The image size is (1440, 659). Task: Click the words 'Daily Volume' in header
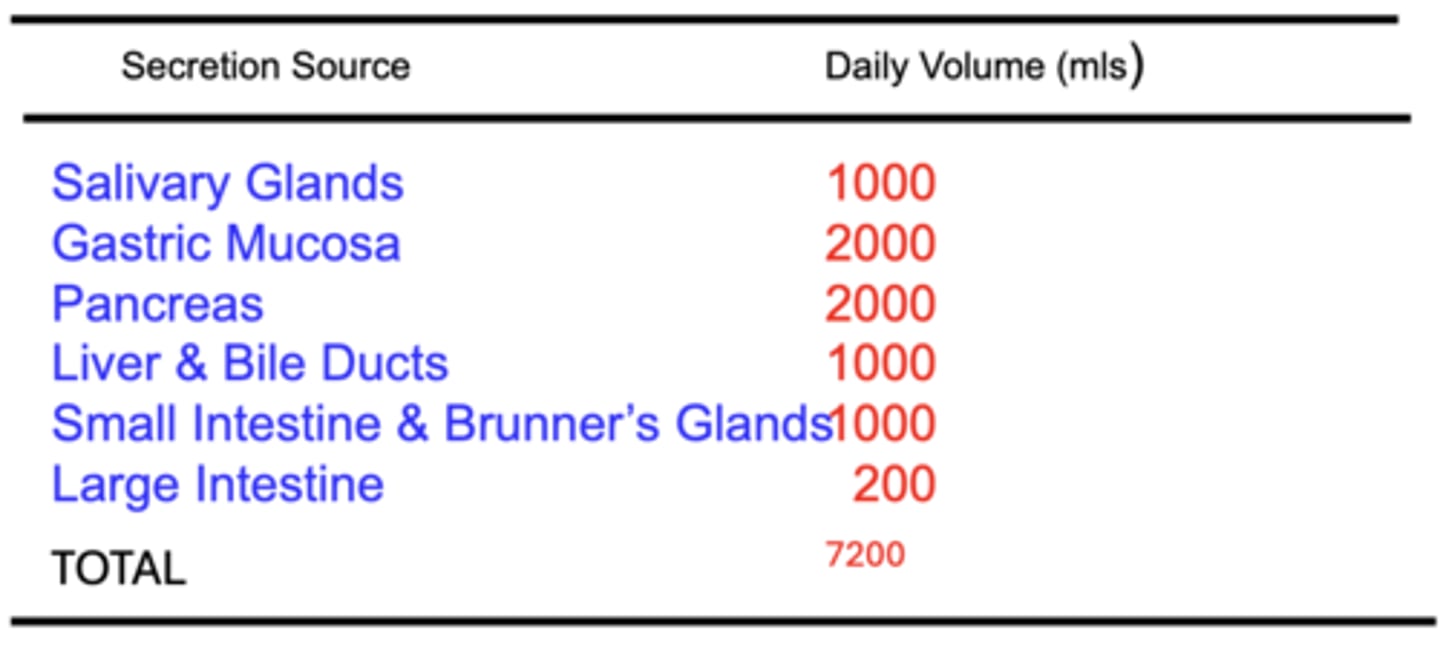(934, 67)
